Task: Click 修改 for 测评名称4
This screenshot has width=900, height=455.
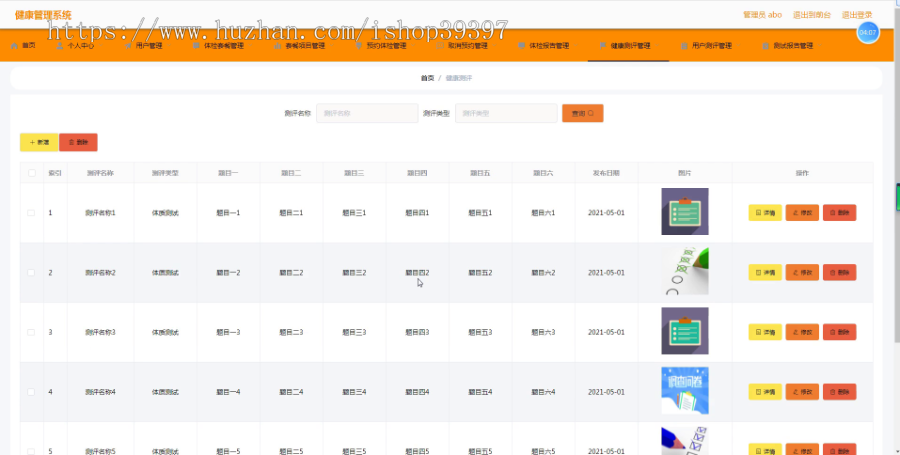Action: (x=802, y=392)
